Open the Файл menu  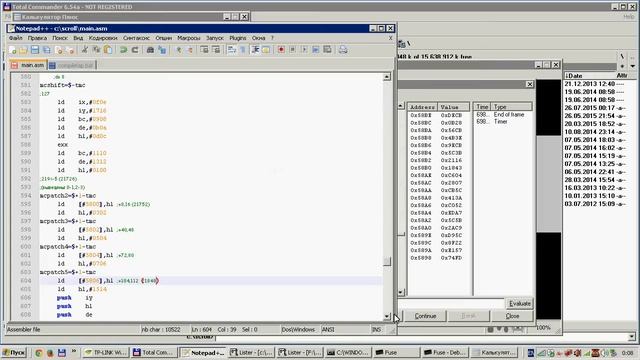pos(16,38)
